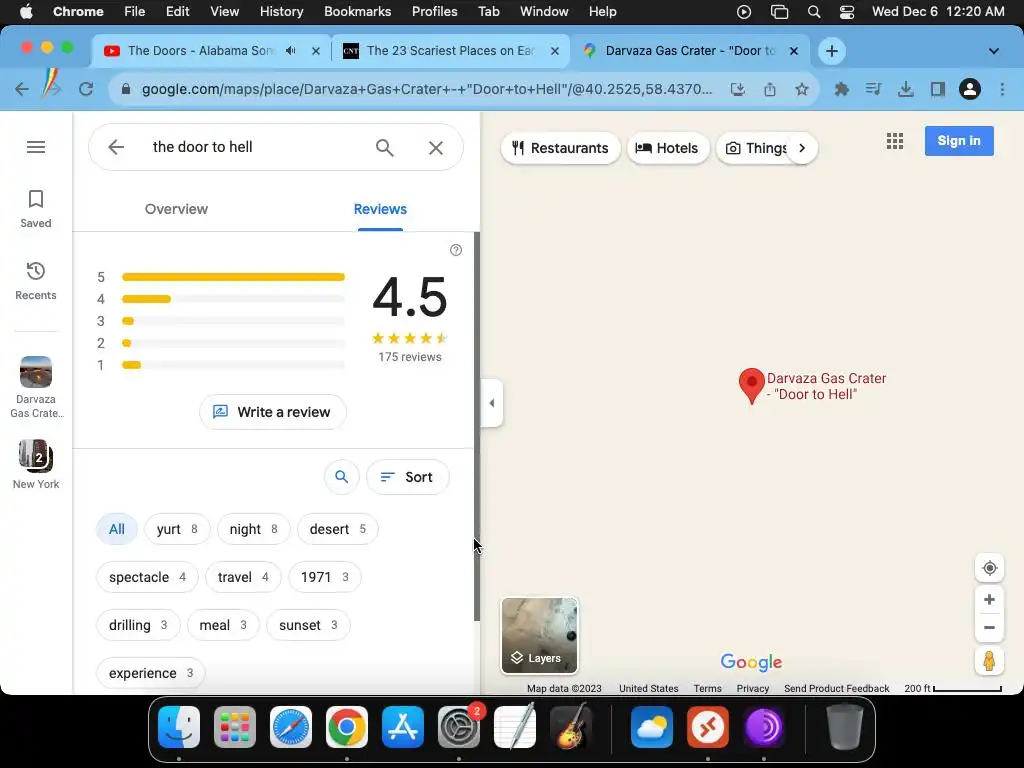Reload the page in Chrome

(86, 89)
